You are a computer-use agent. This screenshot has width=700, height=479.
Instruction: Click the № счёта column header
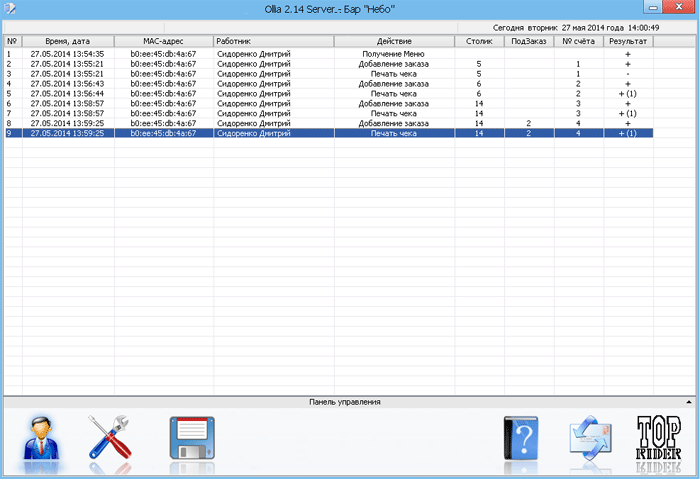coord(579,41)
